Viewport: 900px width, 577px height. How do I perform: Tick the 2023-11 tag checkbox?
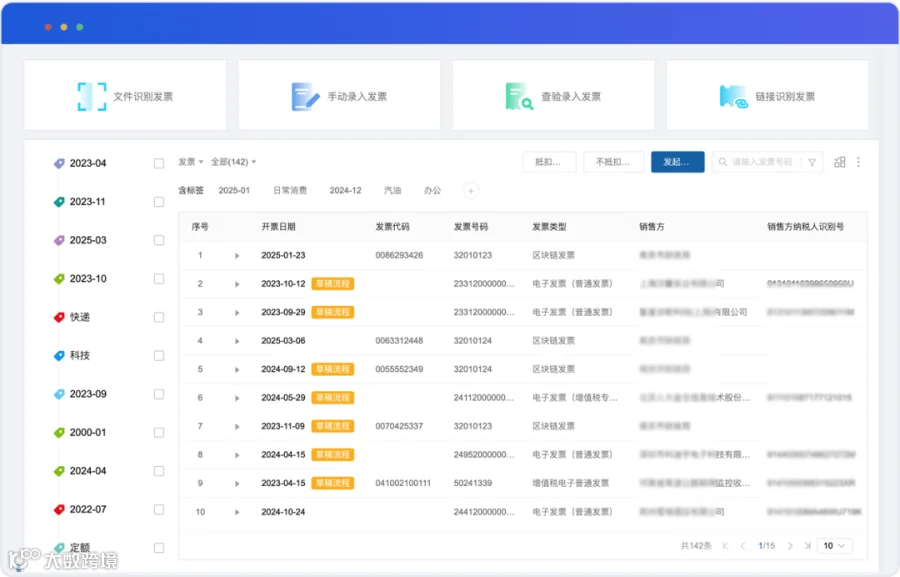pos(159,202)
